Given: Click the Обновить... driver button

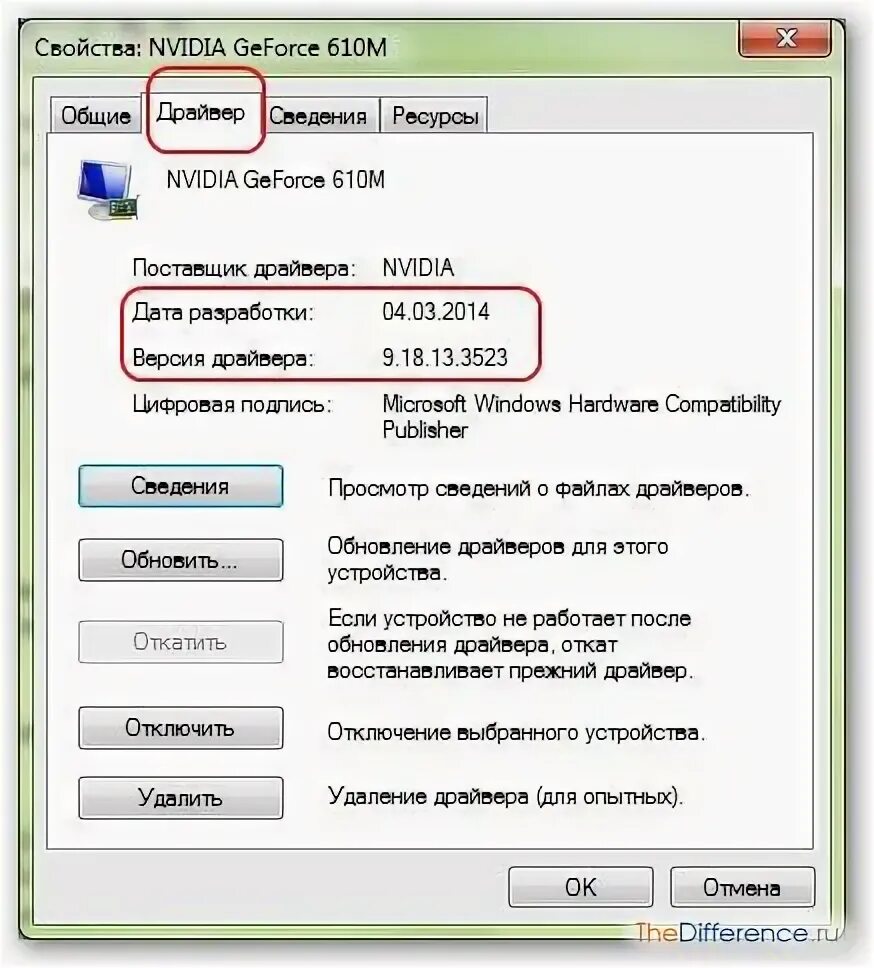Looking at the screenshot, I should (x=180, y=560).
